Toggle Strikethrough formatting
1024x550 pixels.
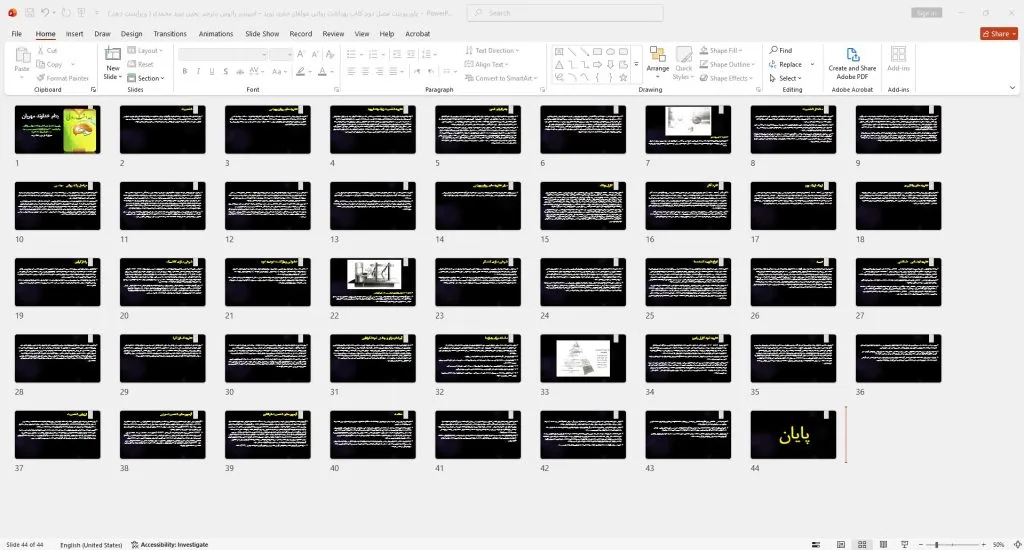click(x=240, y=71)
